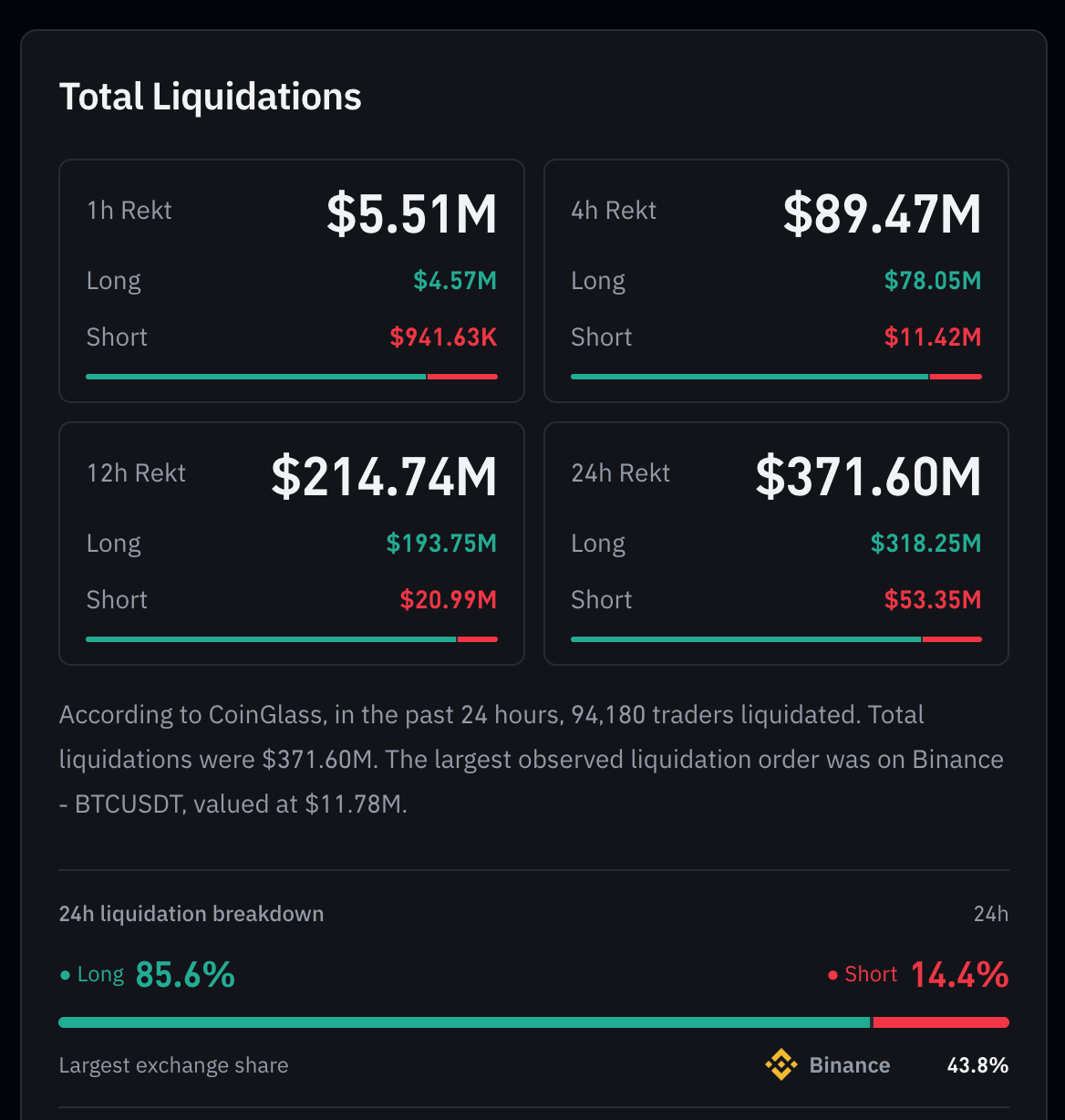Click the 24h Rekt long/short ratio bar
This screenshot has width=1065, height=1120.
pos(776,639)
